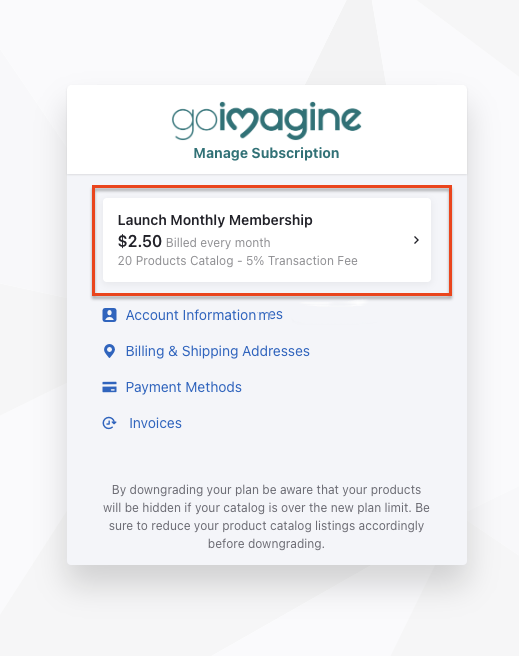Viewport: 519px width, 656px height.
Task: Click the 'Billed every month' label
Action: click(x=218, y=243)
